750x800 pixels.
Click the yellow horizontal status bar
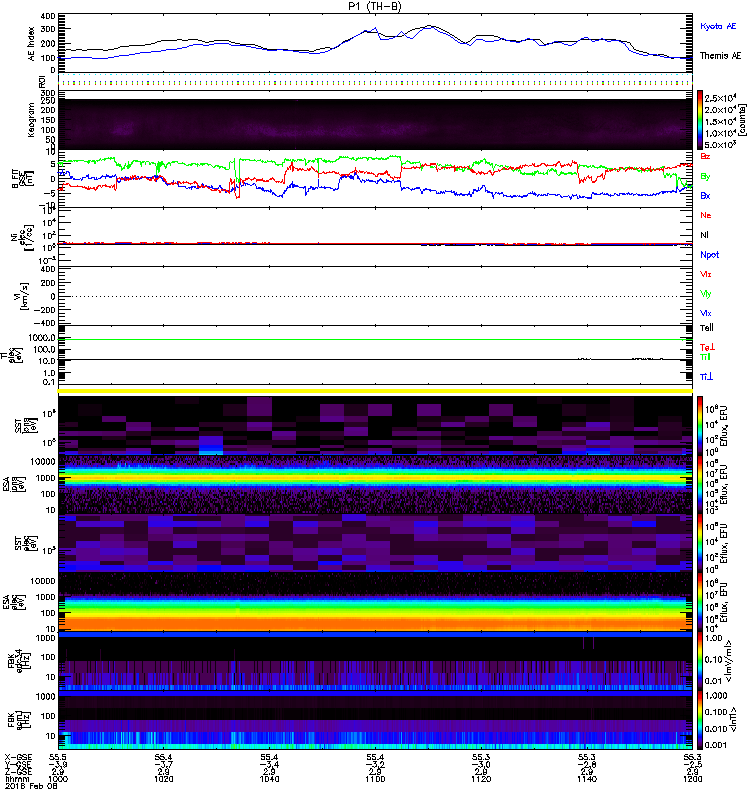(377, 391)
